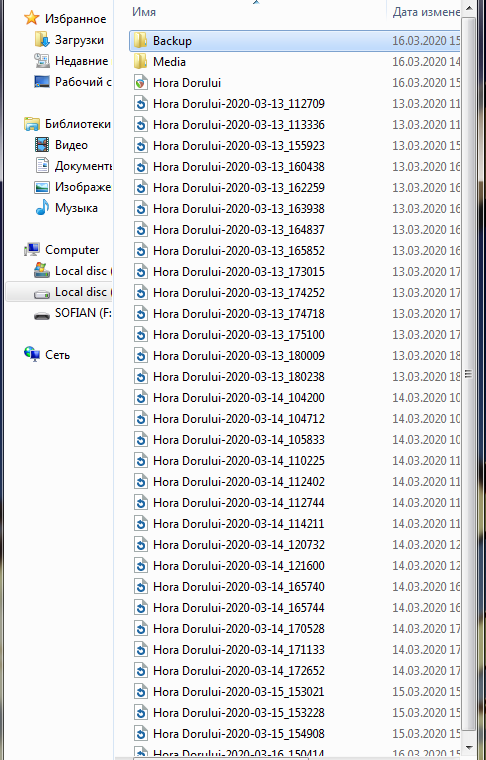486x760 pixels.
Task: Select file Hora Dorului-2020-03-14_112744
Action: (x=239, y=503)
